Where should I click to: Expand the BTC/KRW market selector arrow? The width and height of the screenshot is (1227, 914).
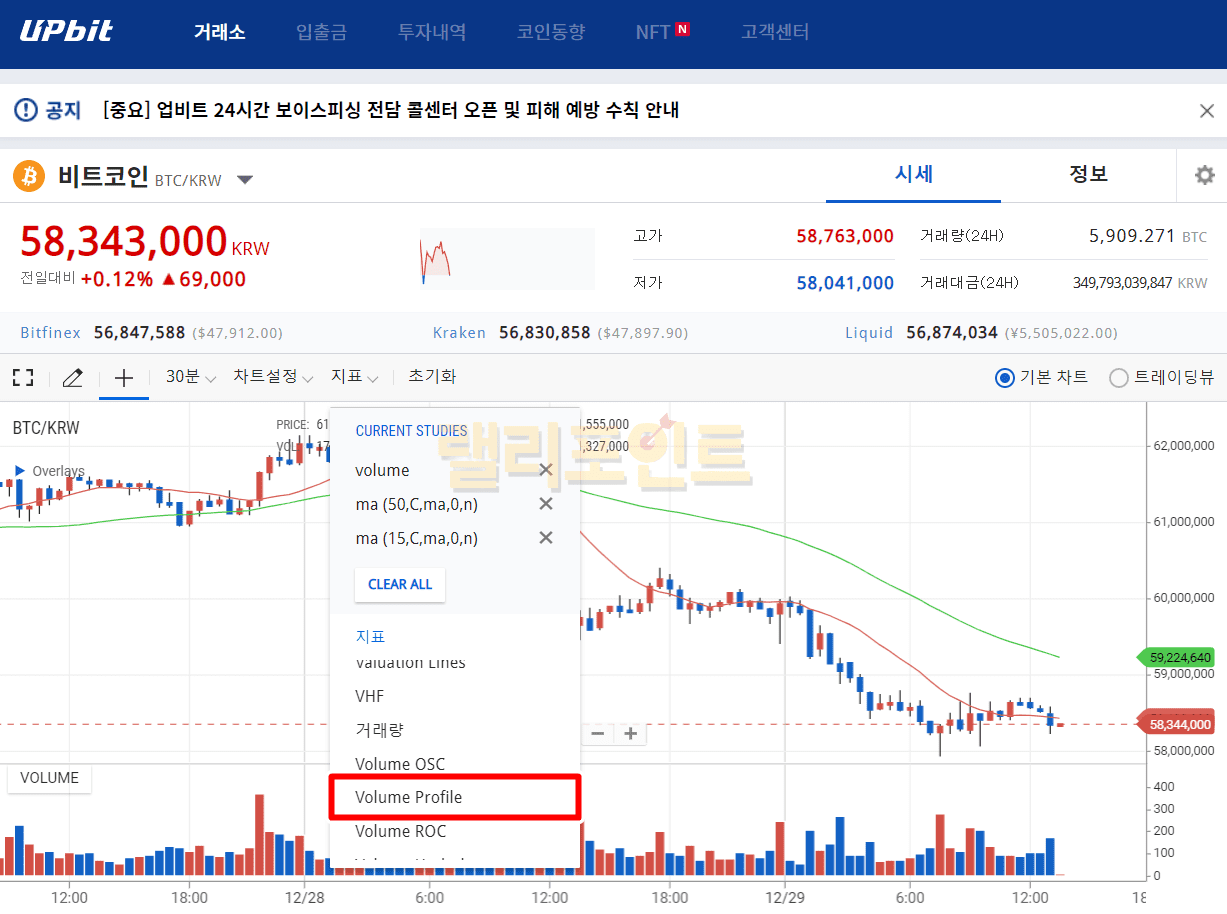[x=245, y=180]
